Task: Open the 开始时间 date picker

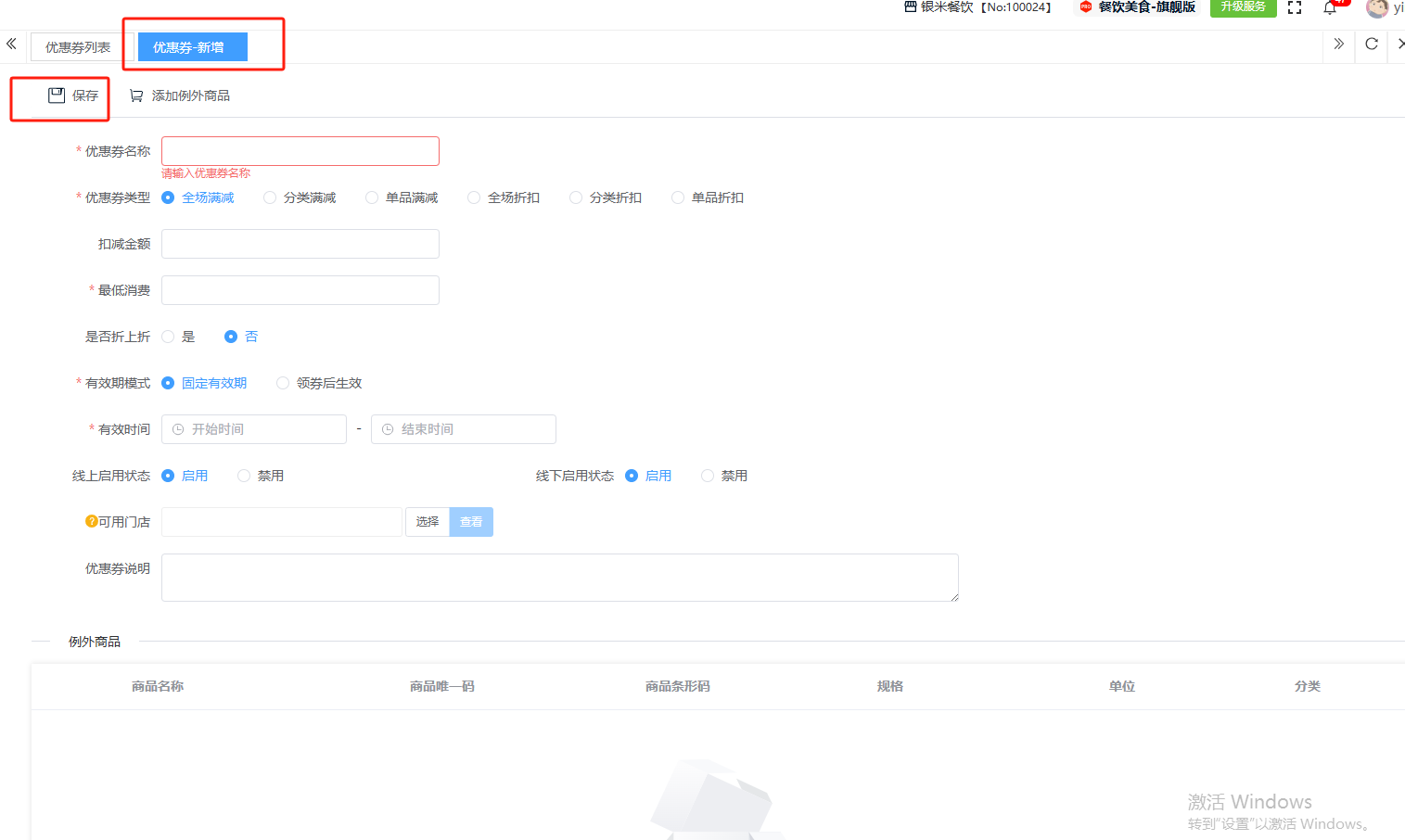Action: (x=254, y=429)
